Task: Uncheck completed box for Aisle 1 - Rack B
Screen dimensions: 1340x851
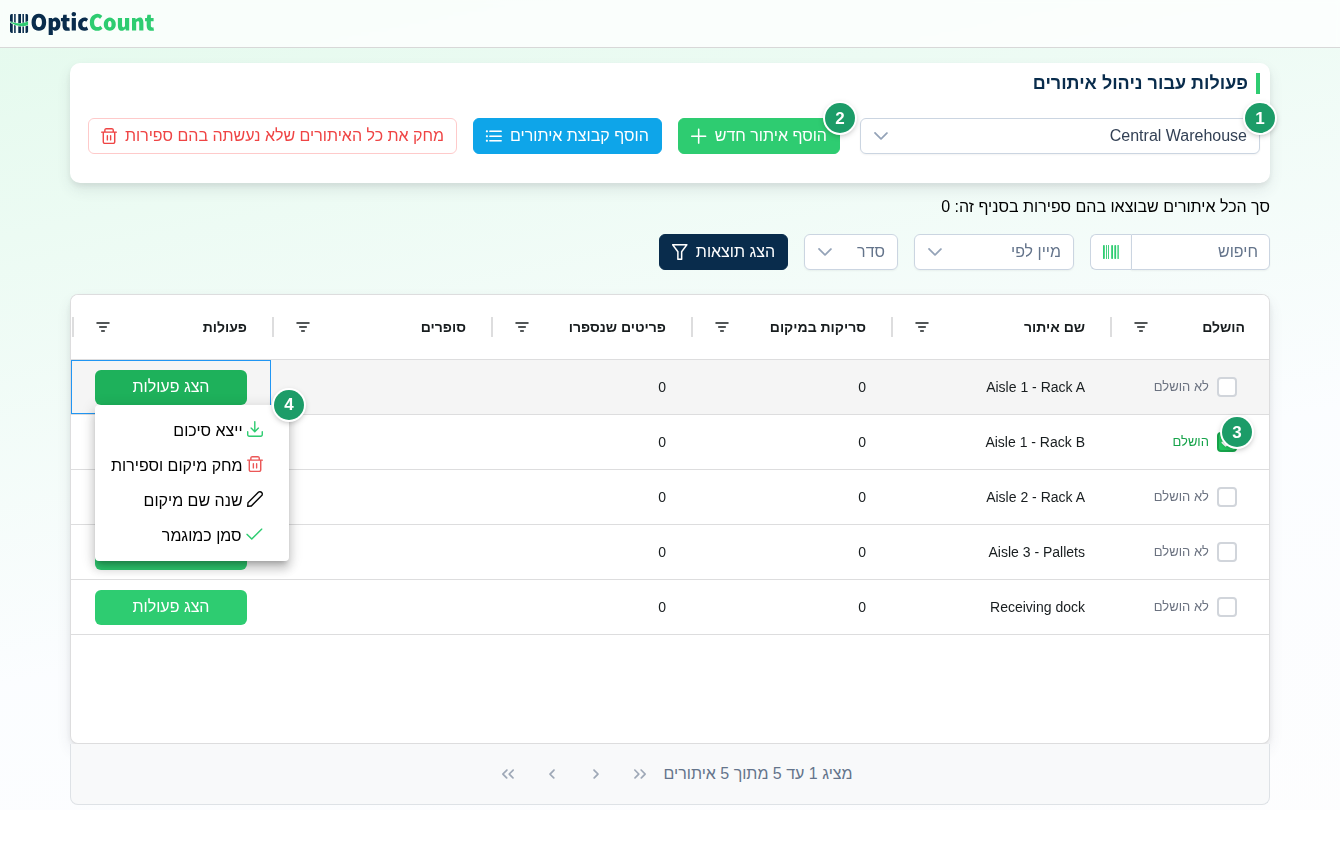Action: click(1227, 442)
